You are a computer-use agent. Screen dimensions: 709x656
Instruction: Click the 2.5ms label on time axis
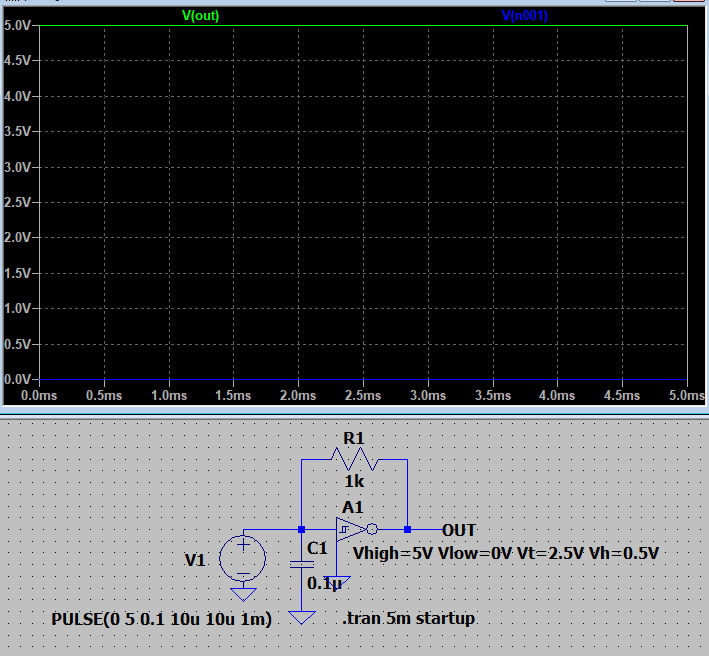point(363,396)
